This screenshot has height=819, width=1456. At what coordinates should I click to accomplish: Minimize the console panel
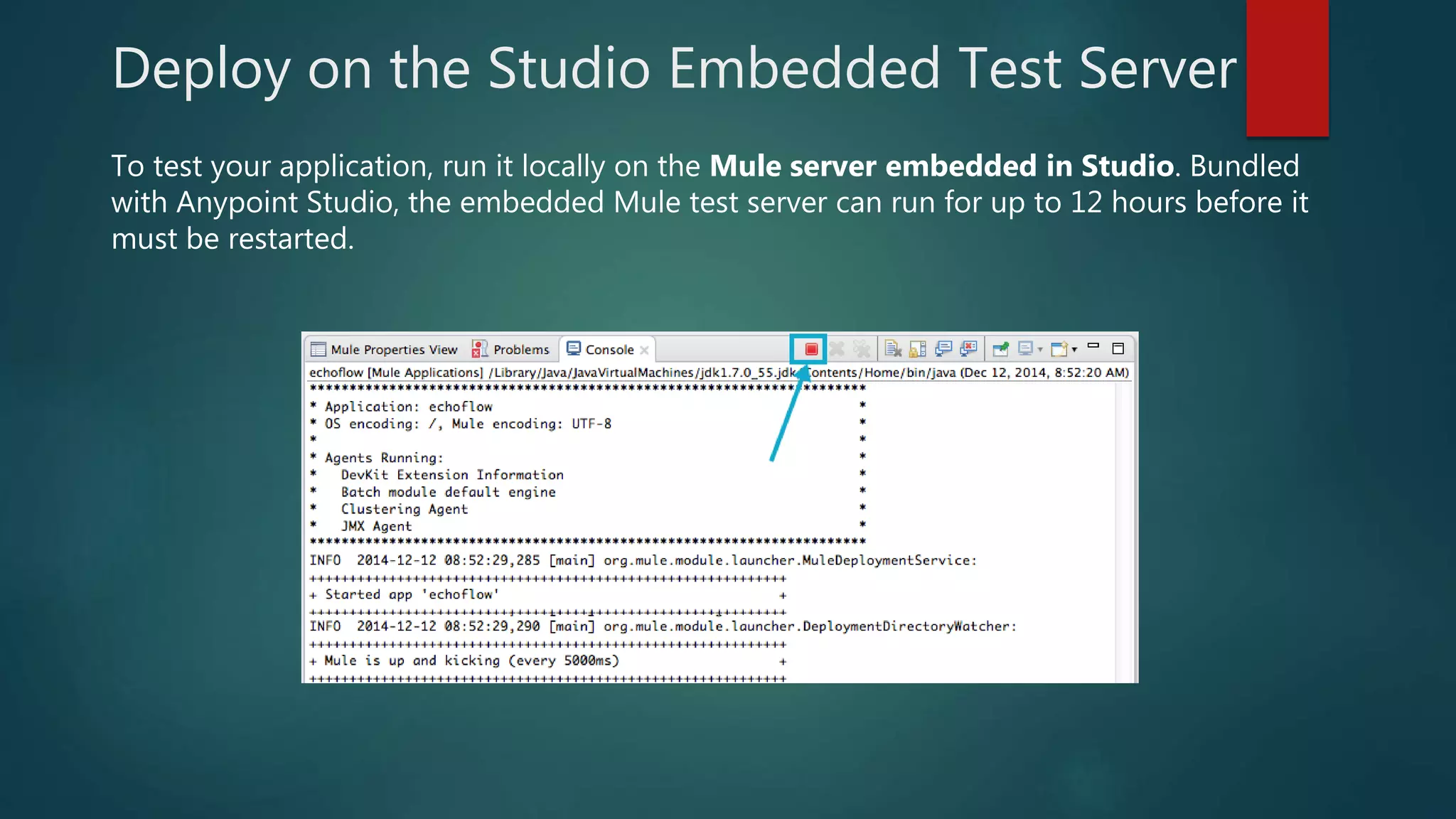pos(1093,346)
